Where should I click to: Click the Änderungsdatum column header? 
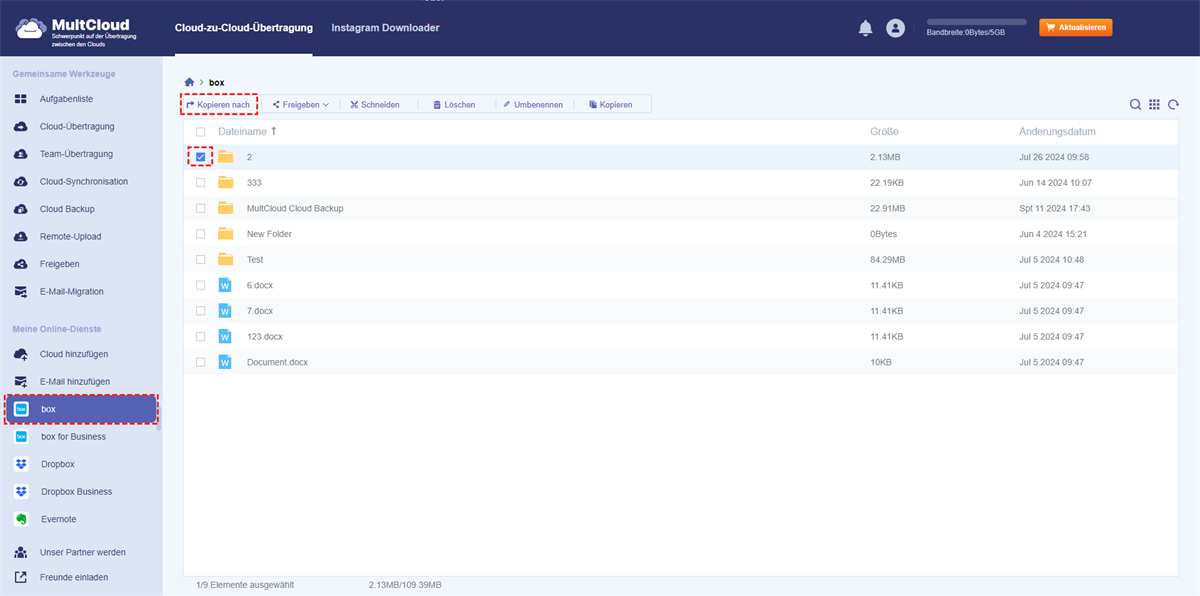coord(1057,132)
